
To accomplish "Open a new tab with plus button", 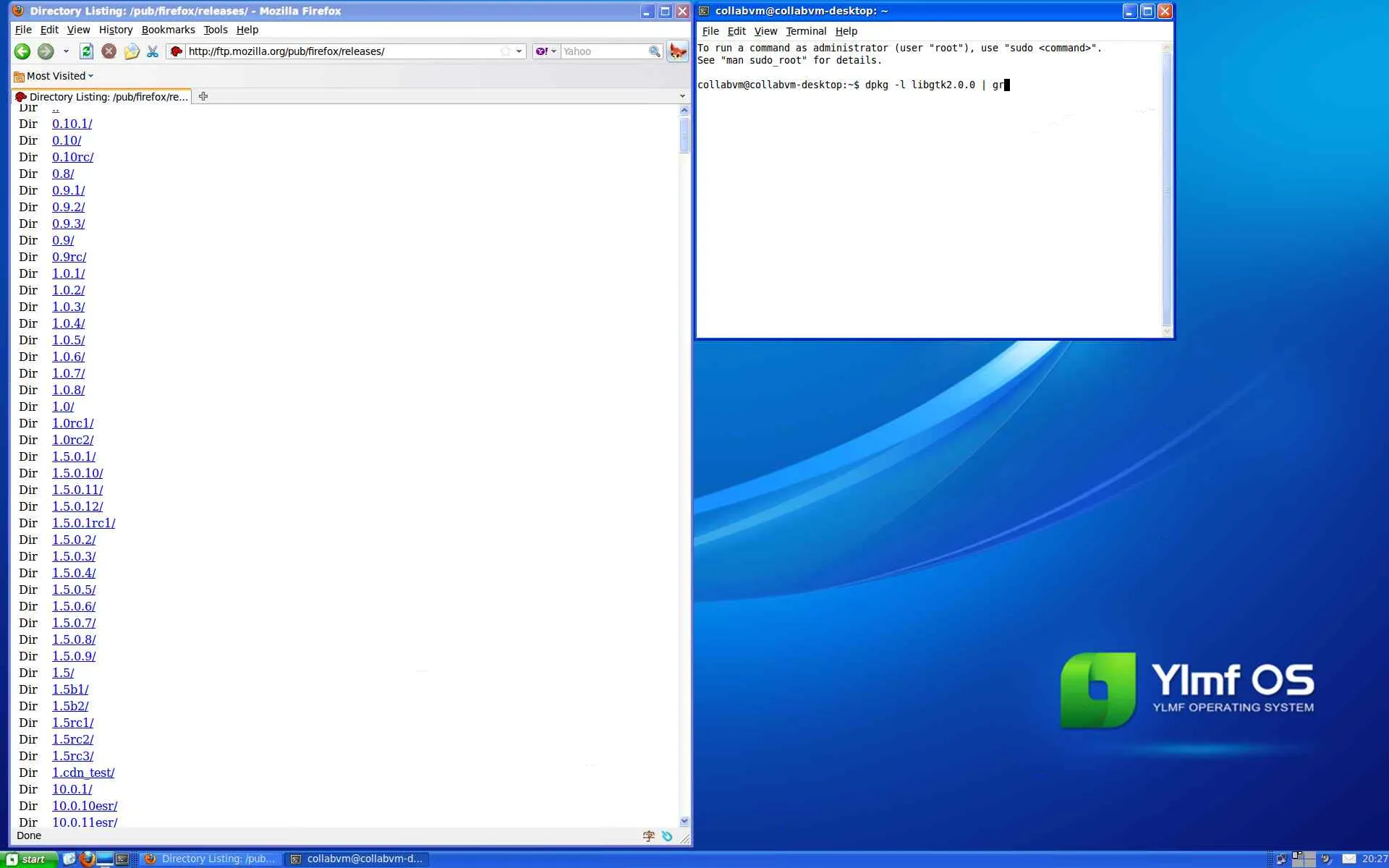I will [203, 96].
